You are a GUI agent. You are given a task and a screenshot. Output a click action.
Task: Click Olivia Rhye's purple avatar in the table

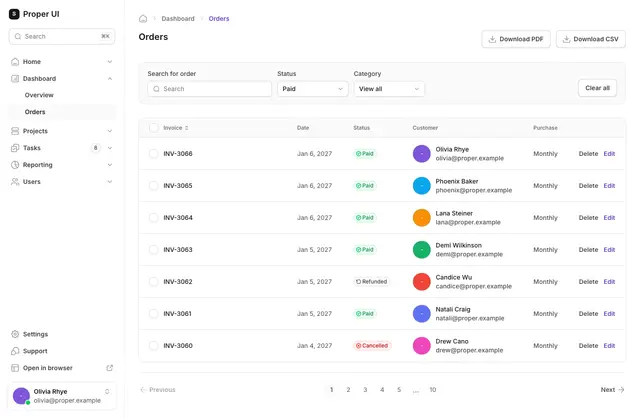point(422,154)
